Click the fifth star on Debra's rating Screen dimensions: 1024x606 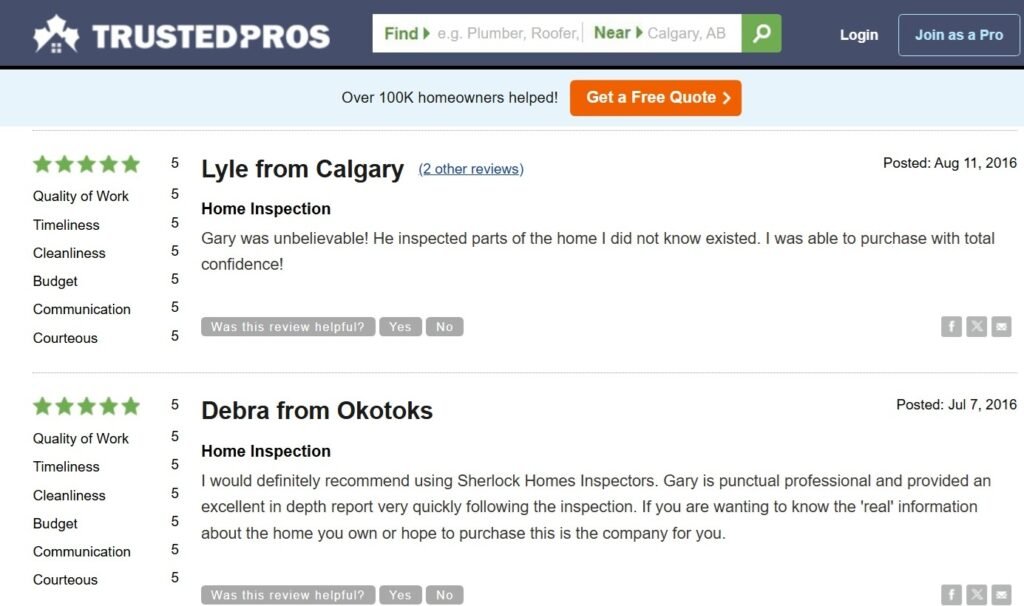(129, 406)
